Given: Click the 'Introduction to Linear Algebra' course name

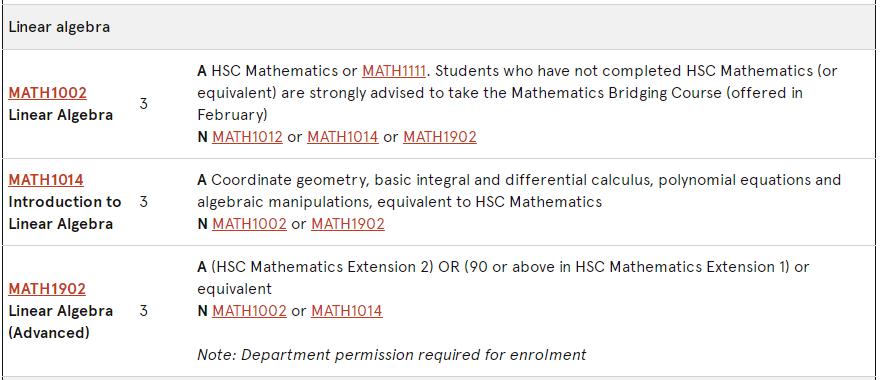Looking at the screenshot, I should pos(65,213).
